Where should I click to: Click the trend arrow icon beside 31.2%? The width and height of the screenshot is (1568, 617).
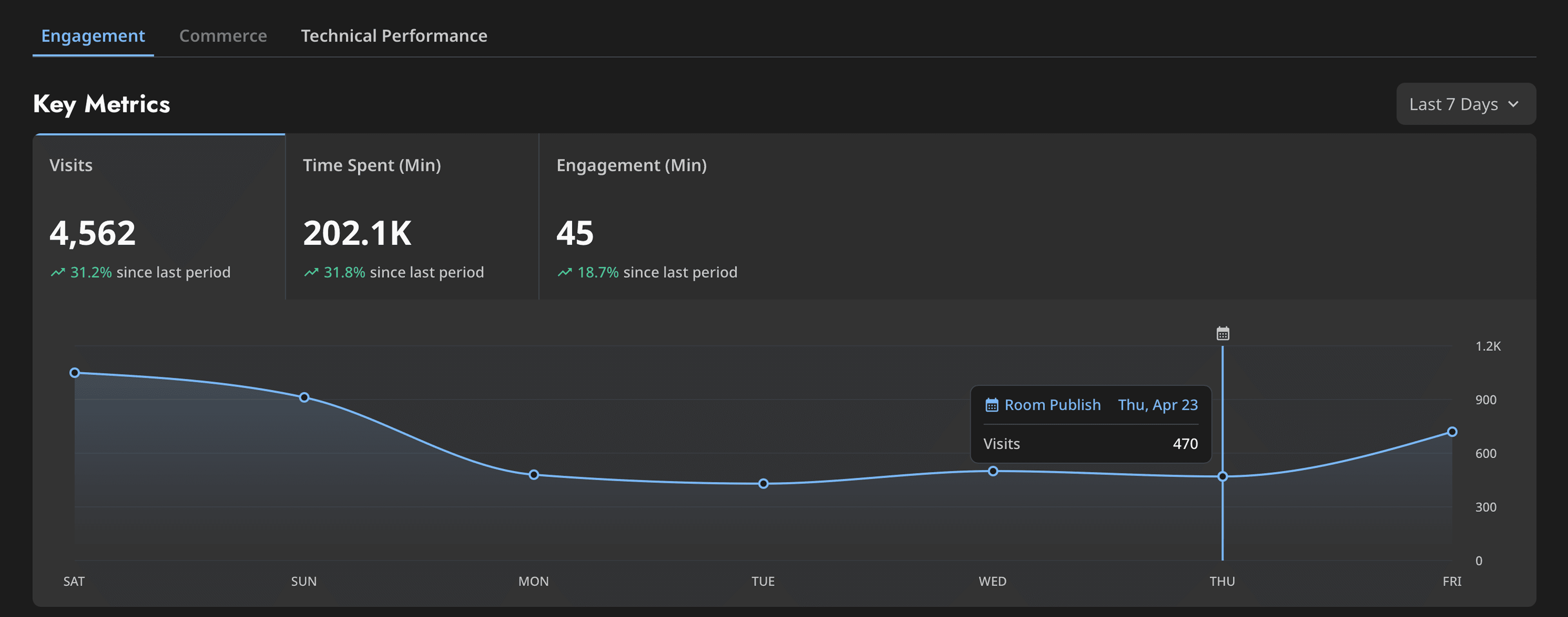point(58,272)
